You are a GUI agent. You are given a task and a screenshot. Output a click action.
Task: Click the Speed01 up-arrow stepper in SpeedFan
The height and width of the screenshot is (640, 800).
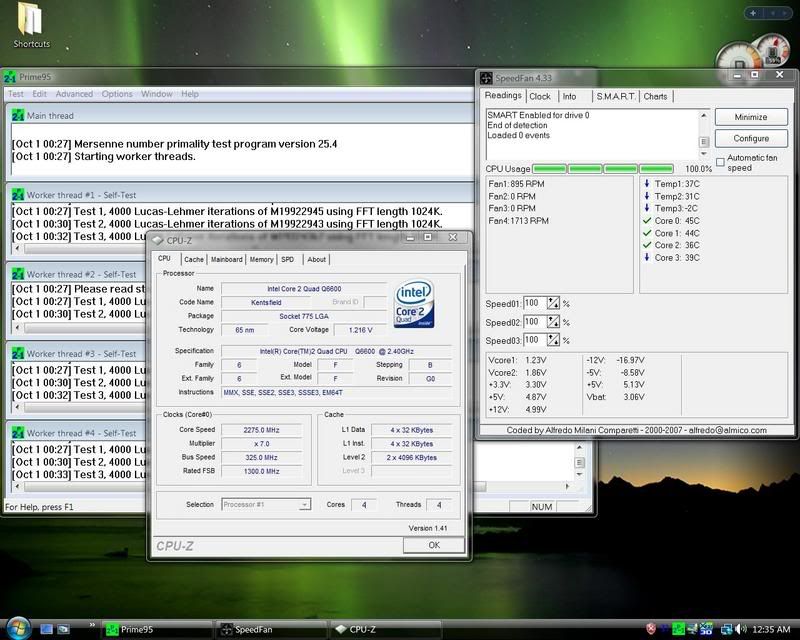[x=552, y=300]
